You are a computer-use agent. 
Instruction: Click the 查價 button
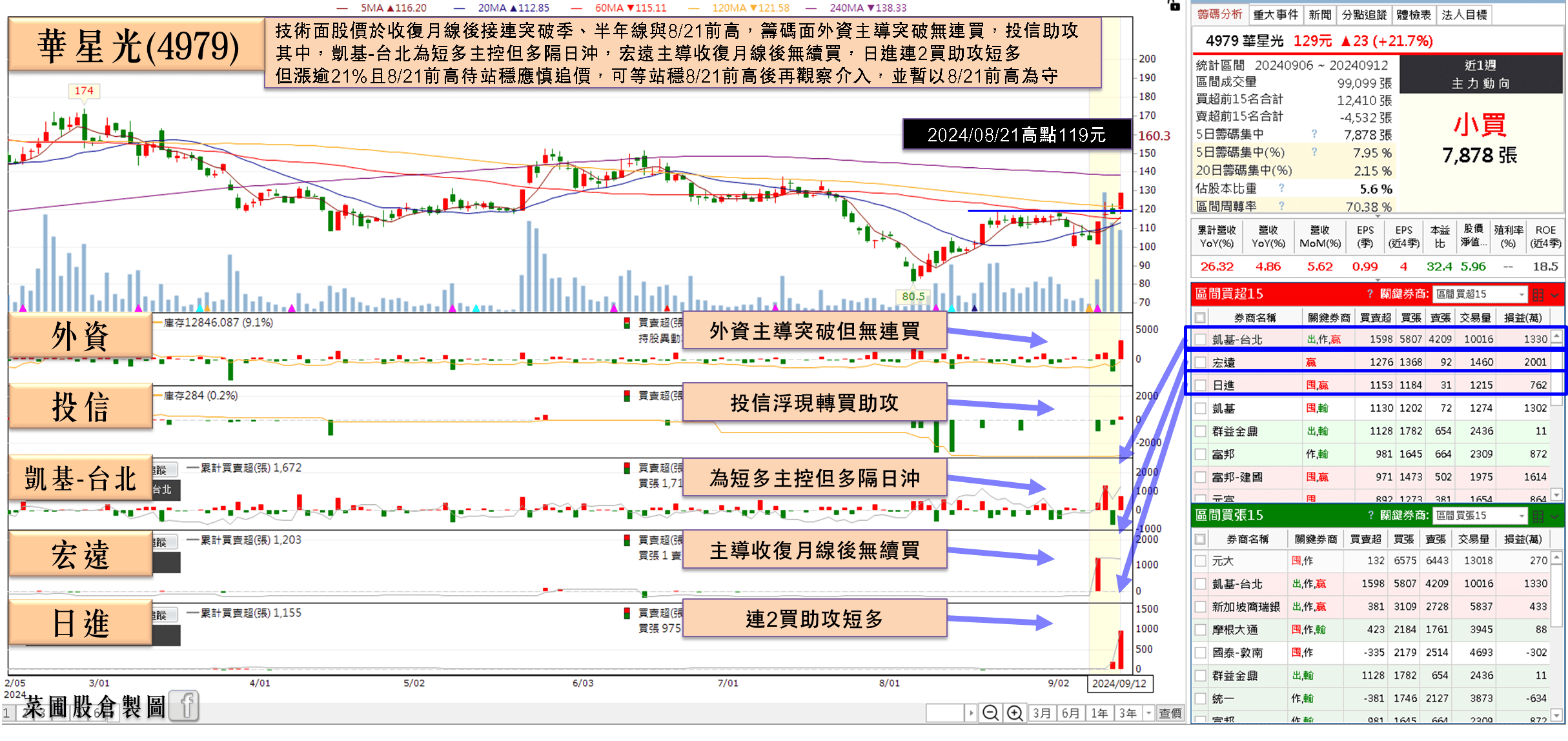coord(1170,713)
